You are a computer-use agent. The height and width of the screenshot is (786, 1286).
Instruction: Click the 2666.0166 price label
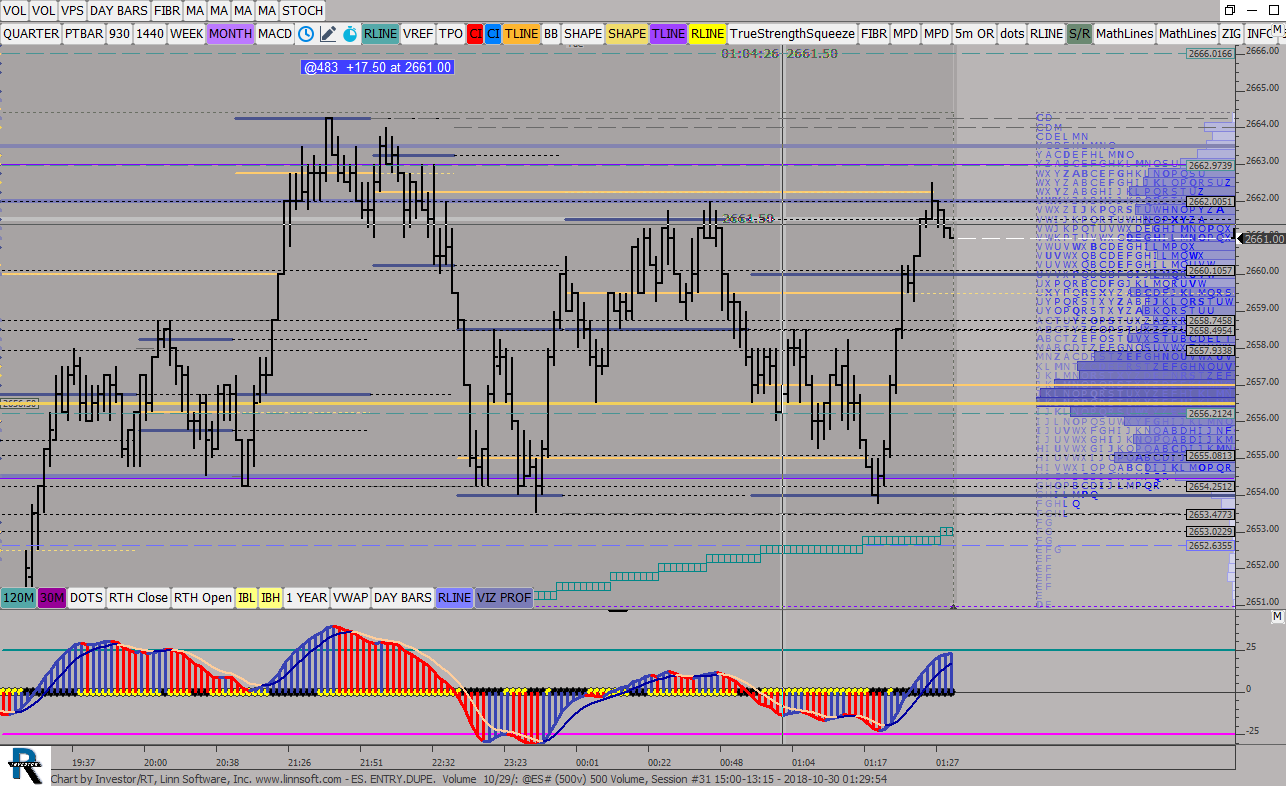(1211, 54)
